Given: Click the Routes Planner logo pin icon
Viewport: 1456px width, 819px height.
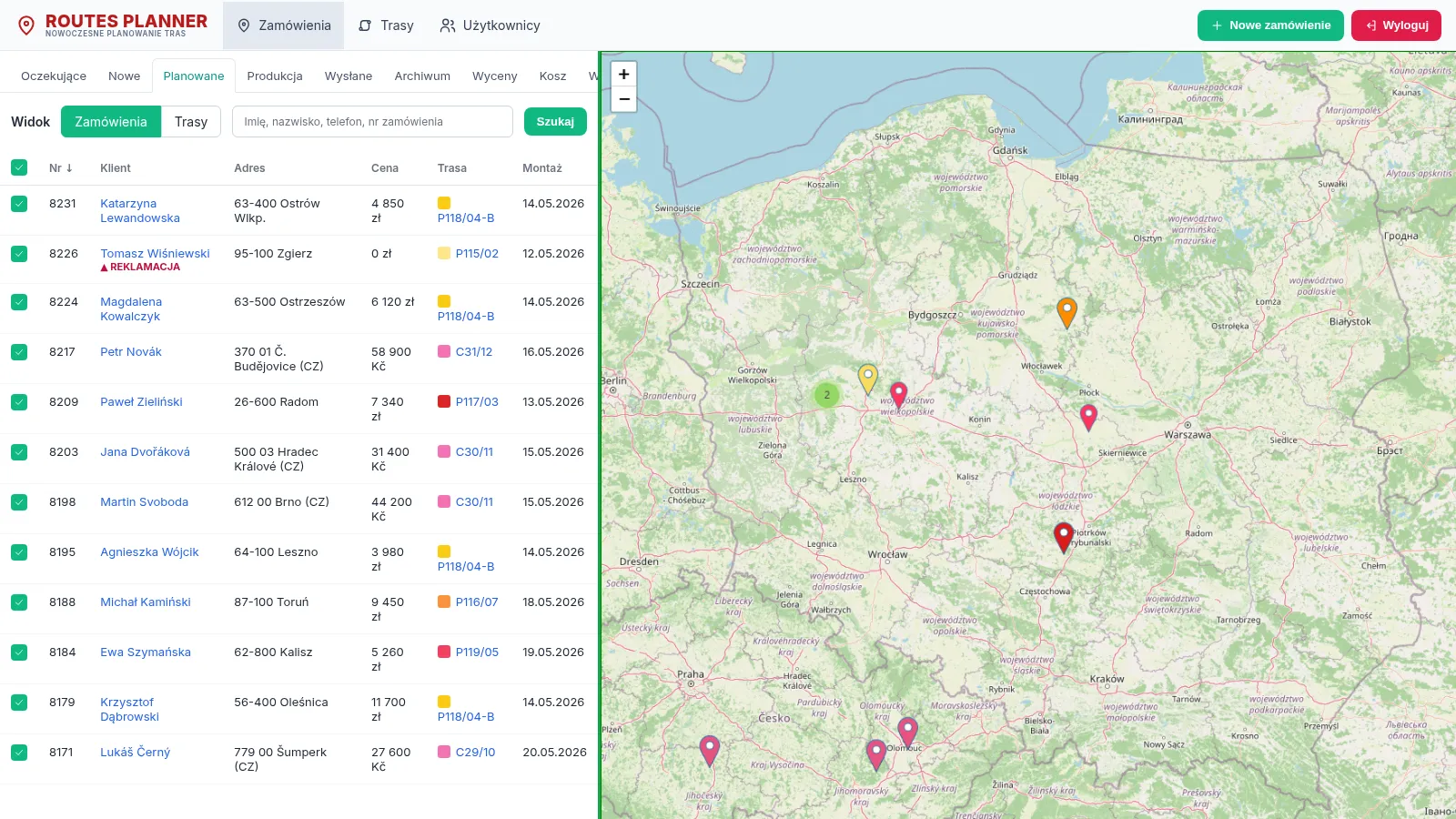Looking at the screenshot, I should [26, 25].
